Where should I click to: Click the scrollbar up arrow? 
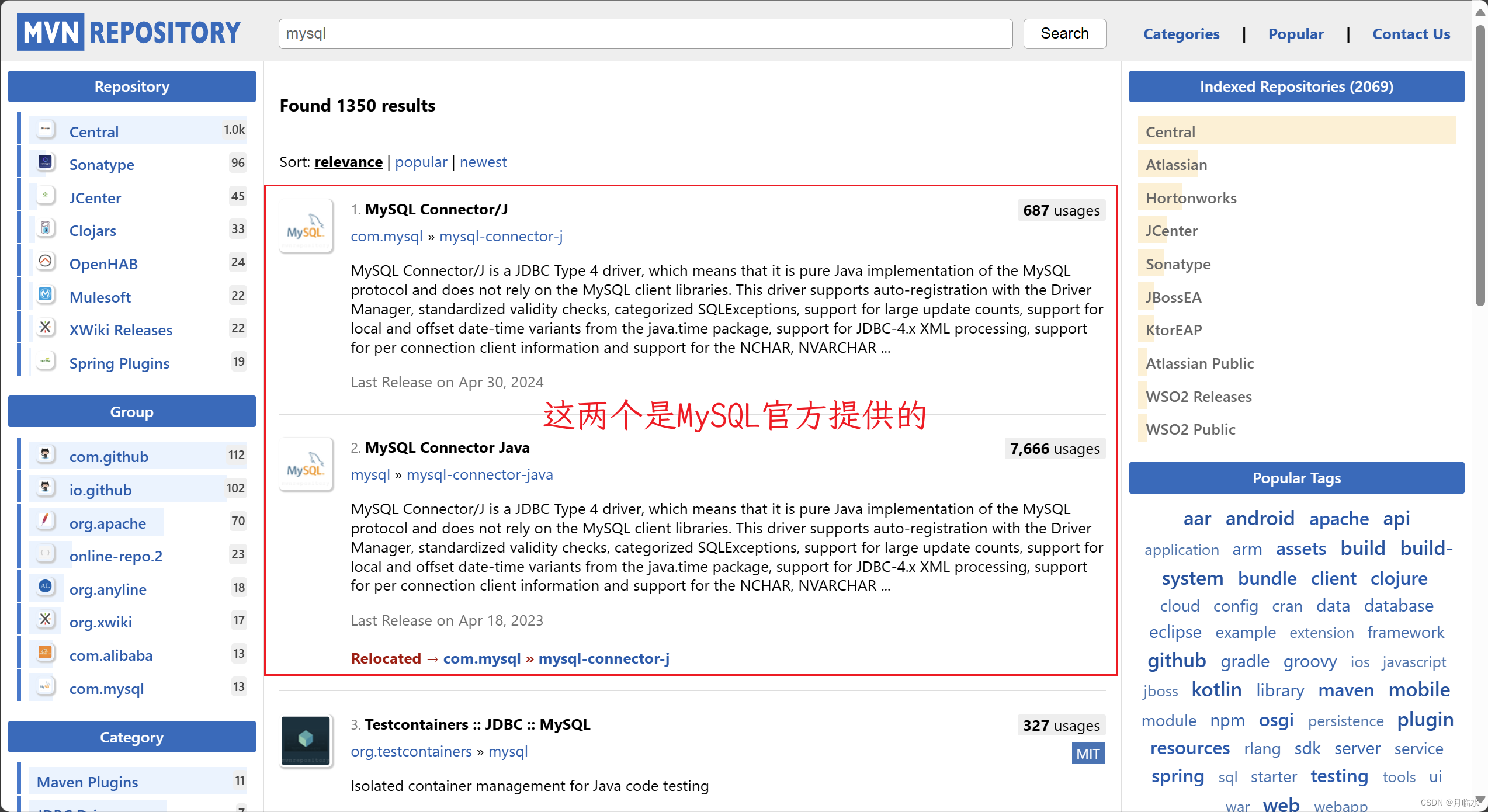pos(1480,12)
